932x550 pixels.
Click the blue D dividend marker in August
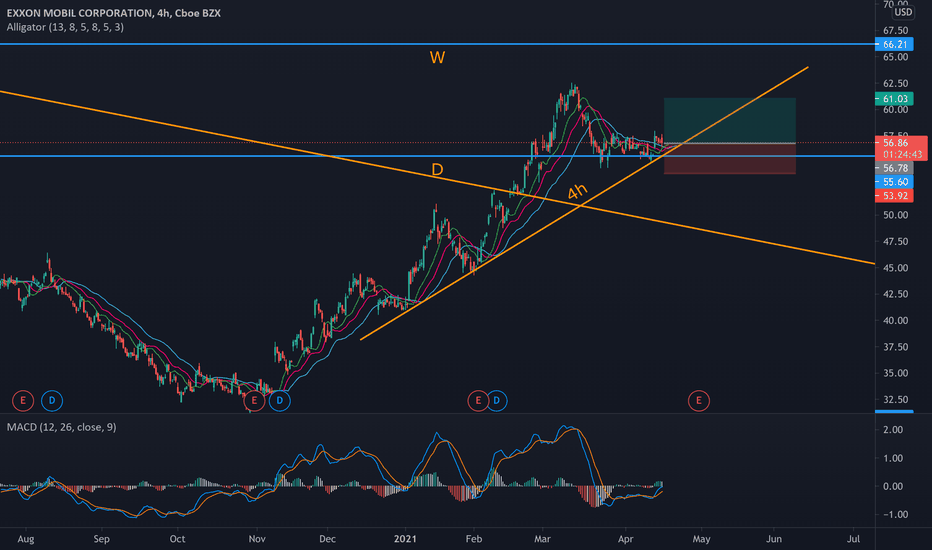pyautogui.click(x=52, y=401)
